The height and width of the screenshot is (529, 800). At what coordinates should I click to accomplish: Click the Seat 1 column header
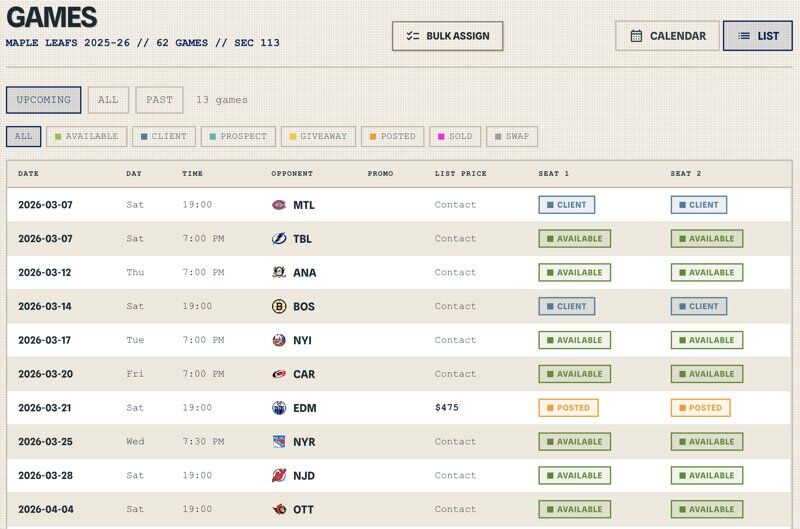pyautogui.click(x=554, y=173)
